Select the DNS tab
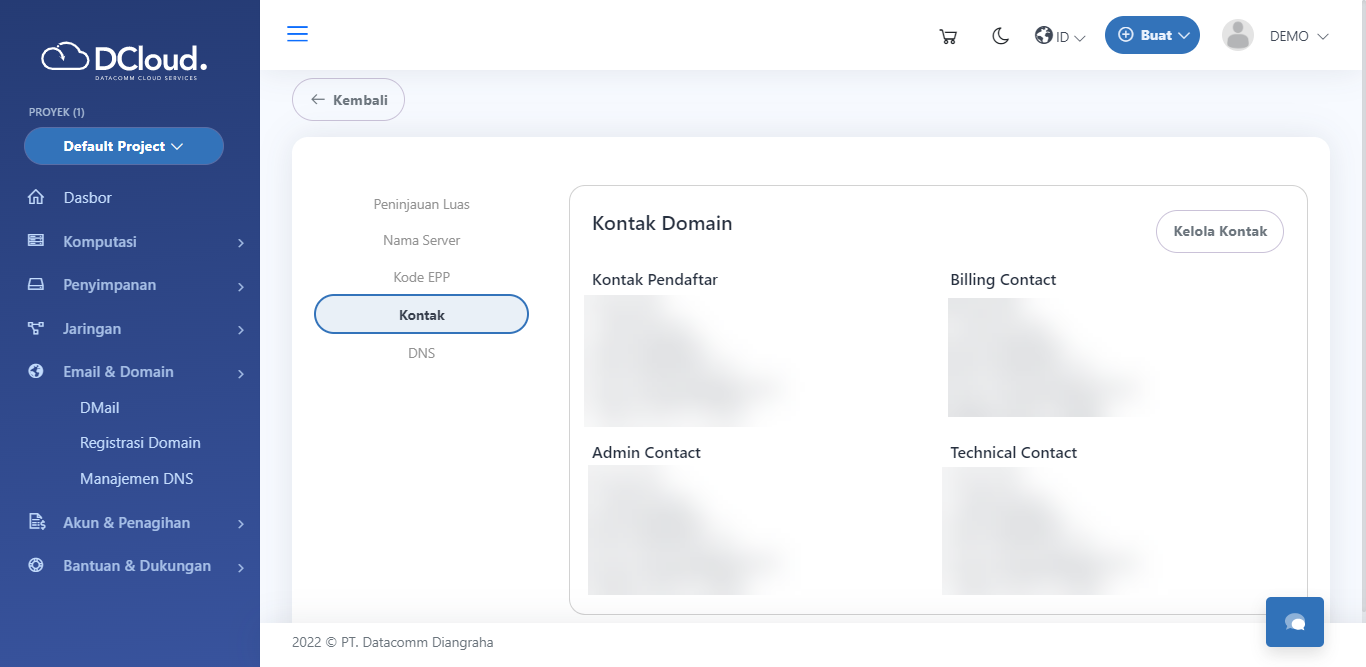Screen dimensions: 1366x667 [421, 353]
